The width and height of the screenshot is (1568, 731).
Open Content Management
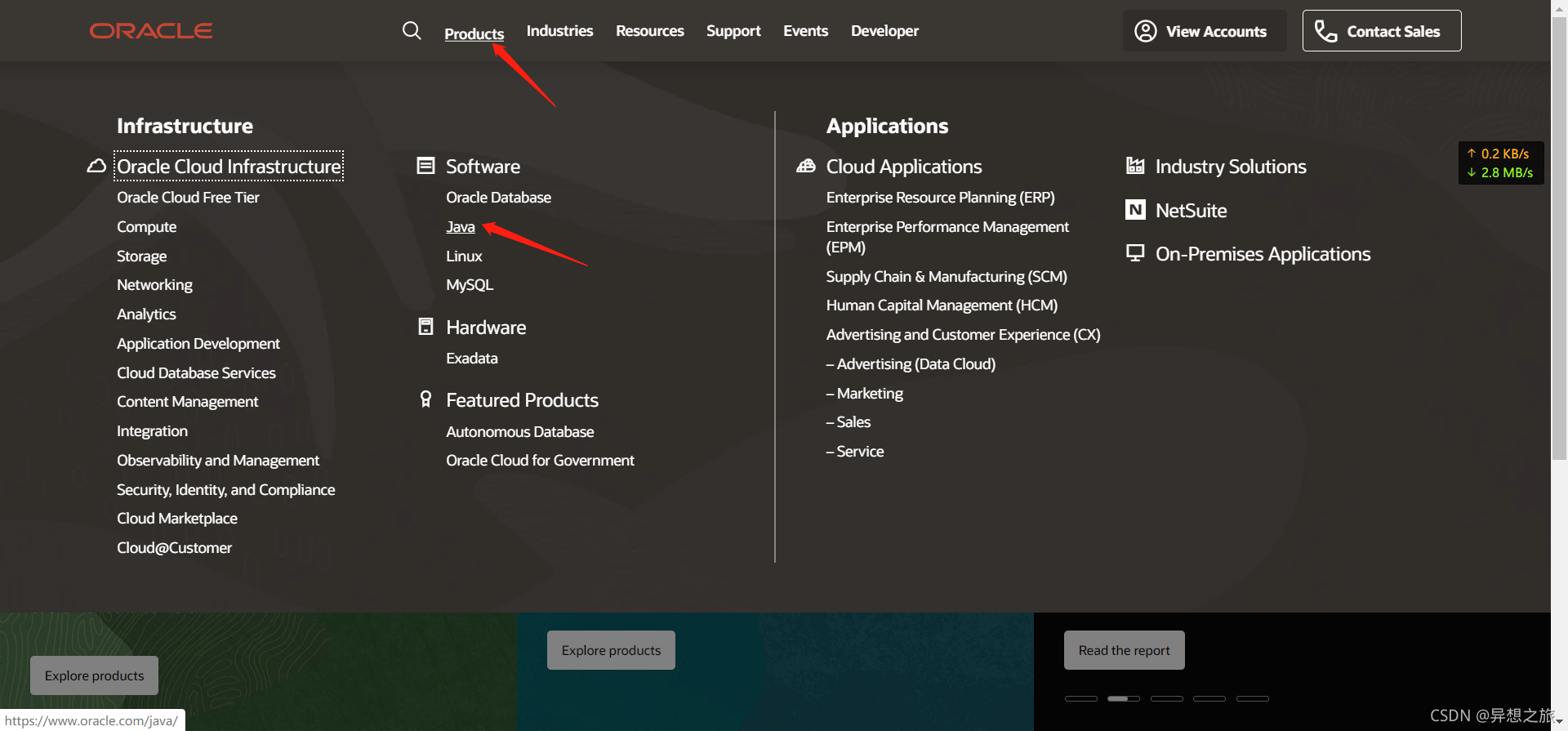(187, 402)
